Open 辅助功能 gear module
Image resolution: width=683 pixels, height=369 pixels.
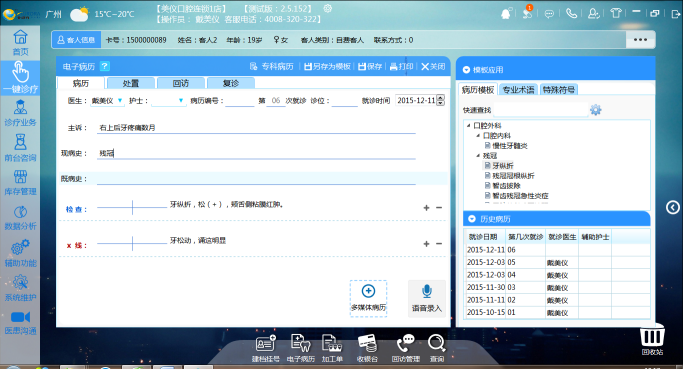(20, 253)
